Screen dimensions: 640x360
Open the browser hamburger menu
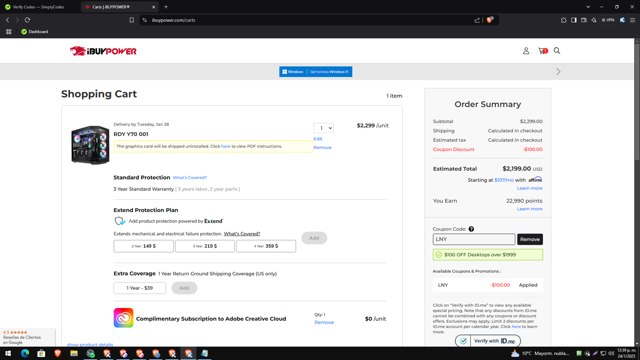[632, 20]
